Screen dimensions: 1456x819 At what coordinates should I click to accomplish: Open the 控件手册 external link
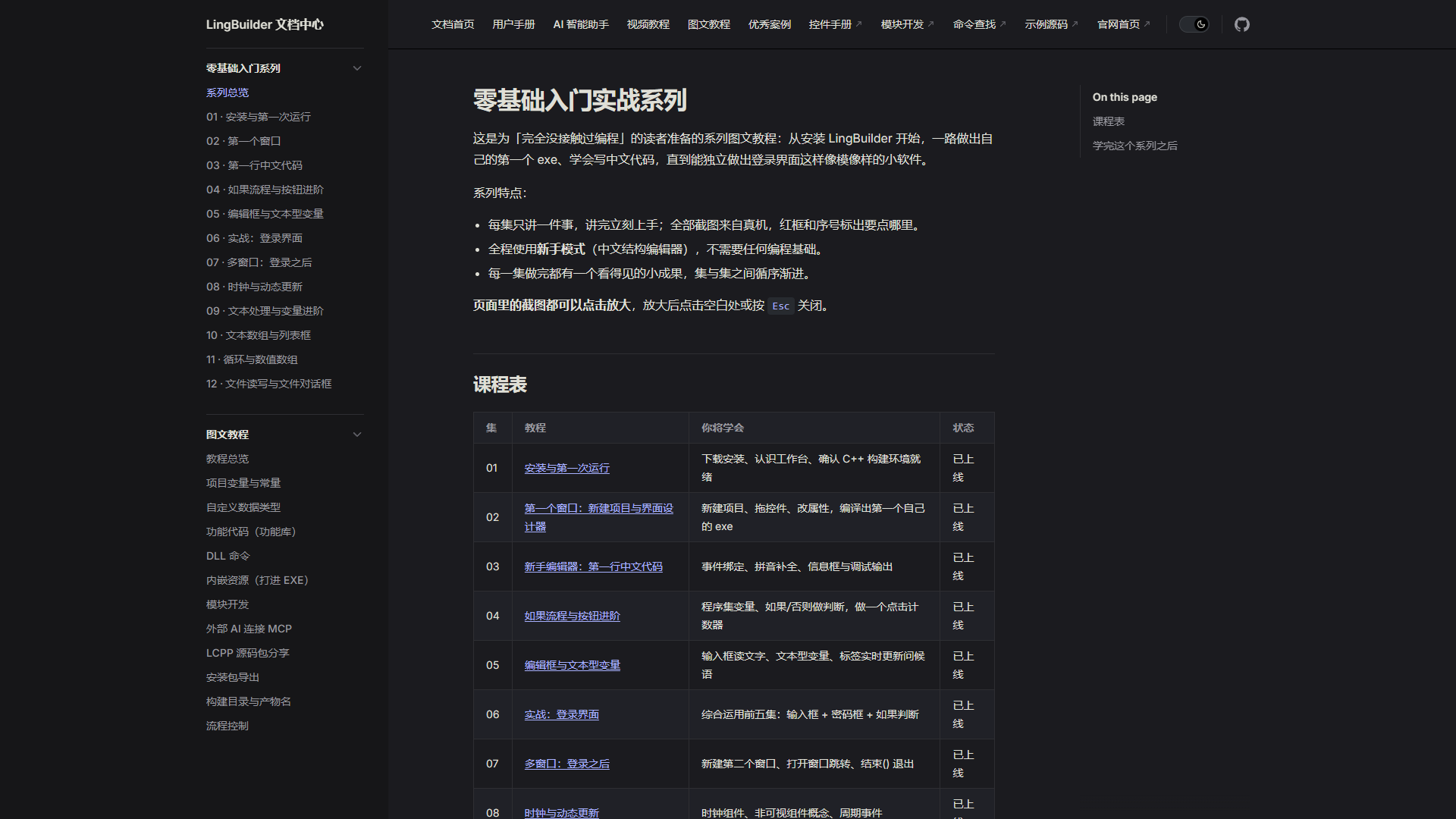tap(836, 24)
